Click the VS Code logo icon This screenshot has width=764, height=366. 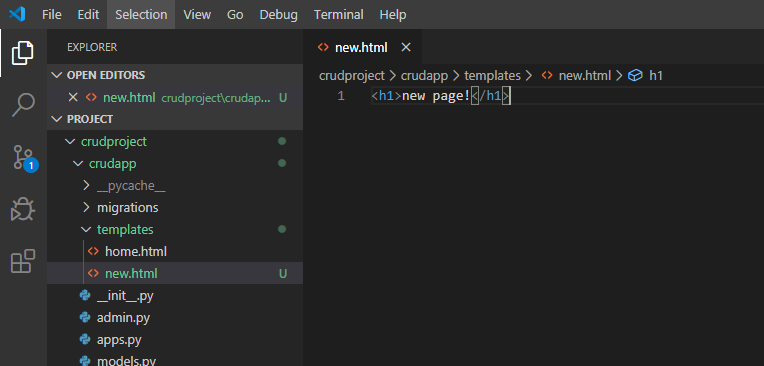pyautogui.click(x=17, y=15)
